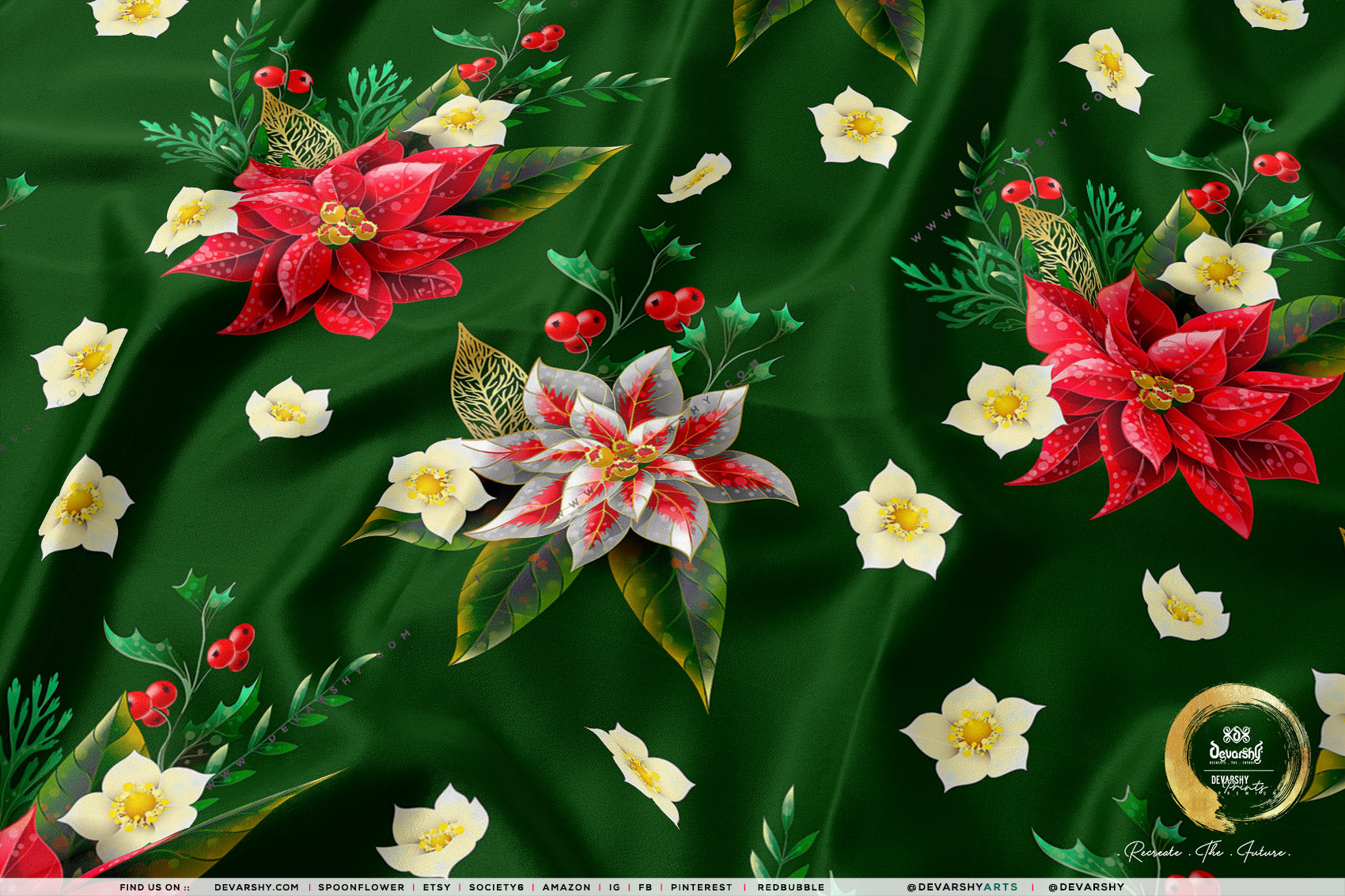Image resolution: width=1345 pixels, height=896 pixels.
Task: Click the yellow center of the silver poinsettia
Action: [x=616, y=459]
